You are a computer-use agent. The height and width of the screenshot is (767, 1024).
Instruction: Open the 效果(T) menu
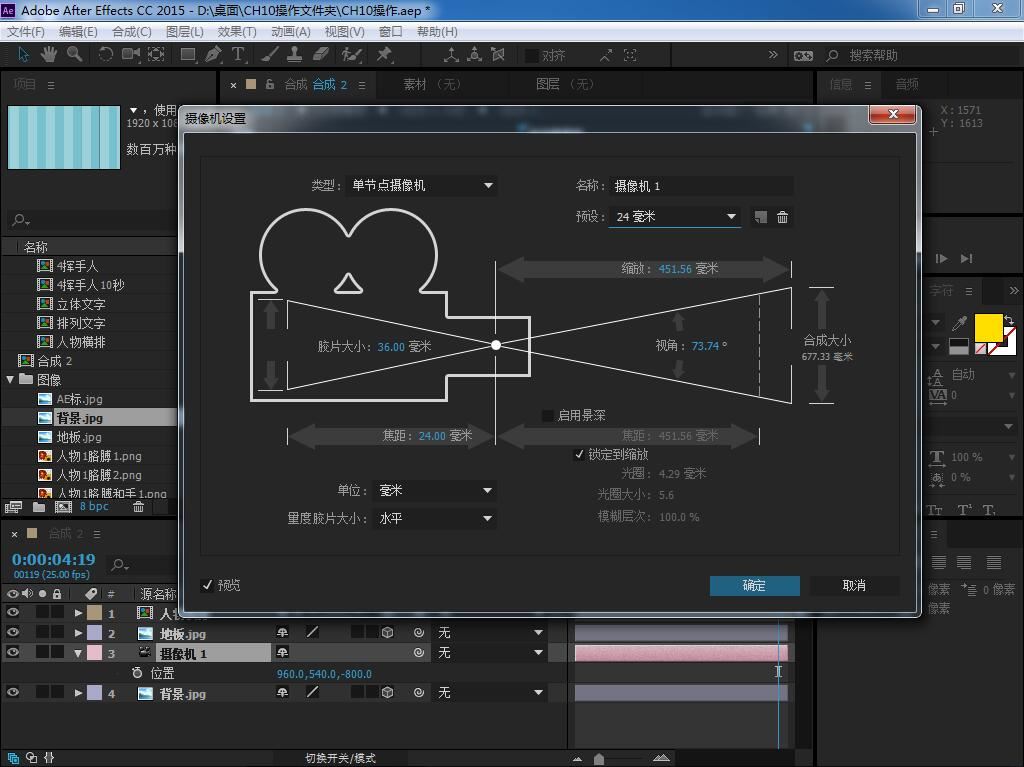[237, 31]
